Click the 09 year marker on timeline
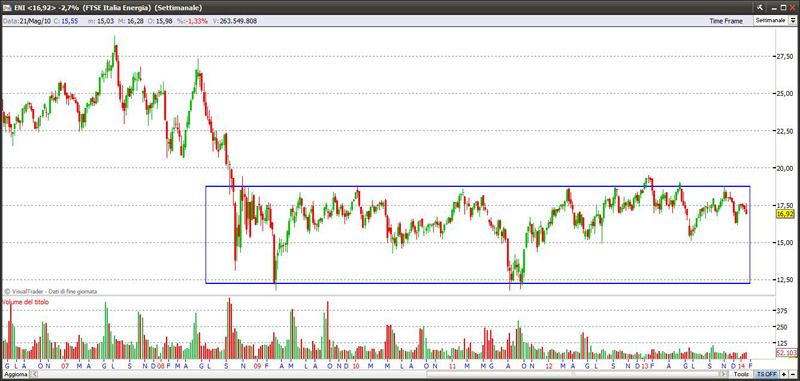800x381 pixels. [x=257, y=366]
